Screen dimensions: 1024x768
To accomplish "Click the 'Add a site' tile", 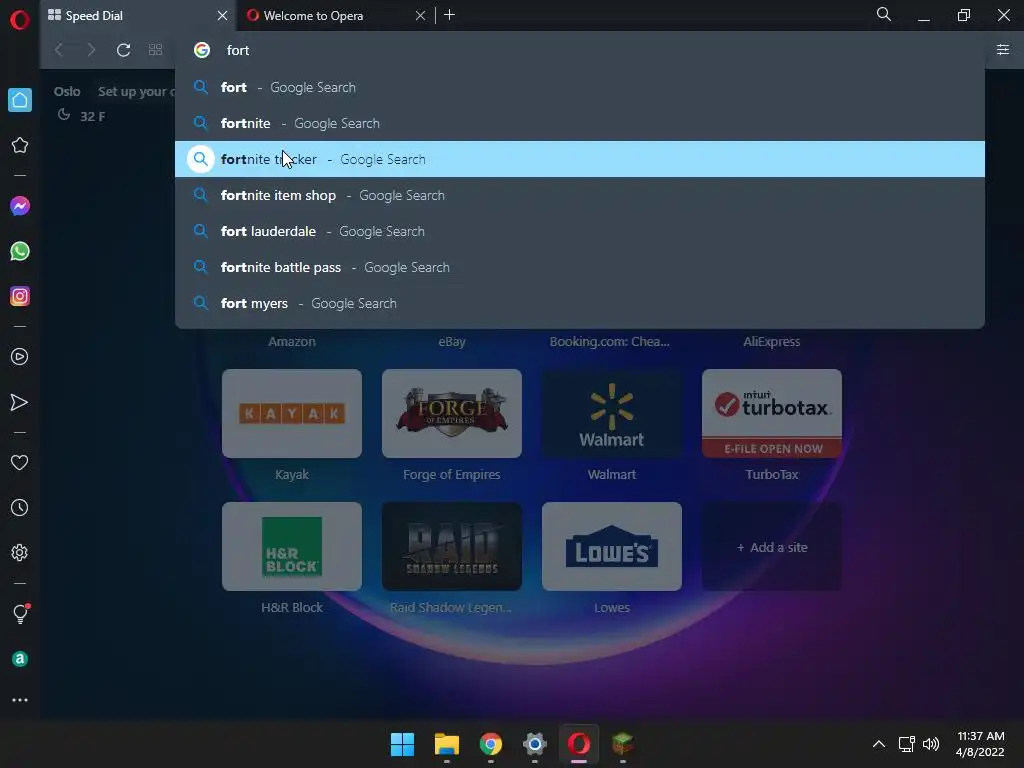I will (x=772, y=547).
